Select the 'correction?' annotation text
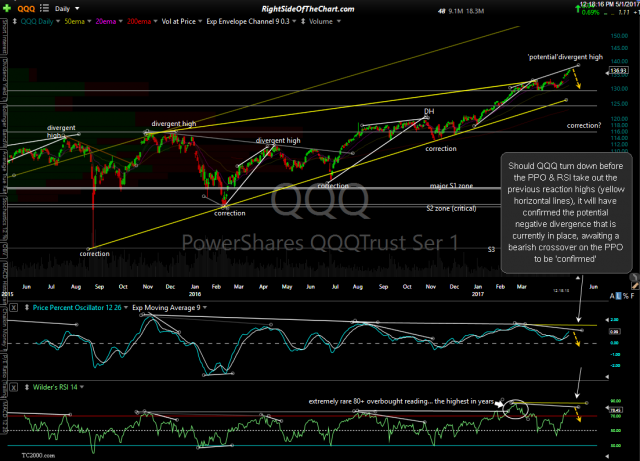 pyautogui.click(x=584, y=125)
